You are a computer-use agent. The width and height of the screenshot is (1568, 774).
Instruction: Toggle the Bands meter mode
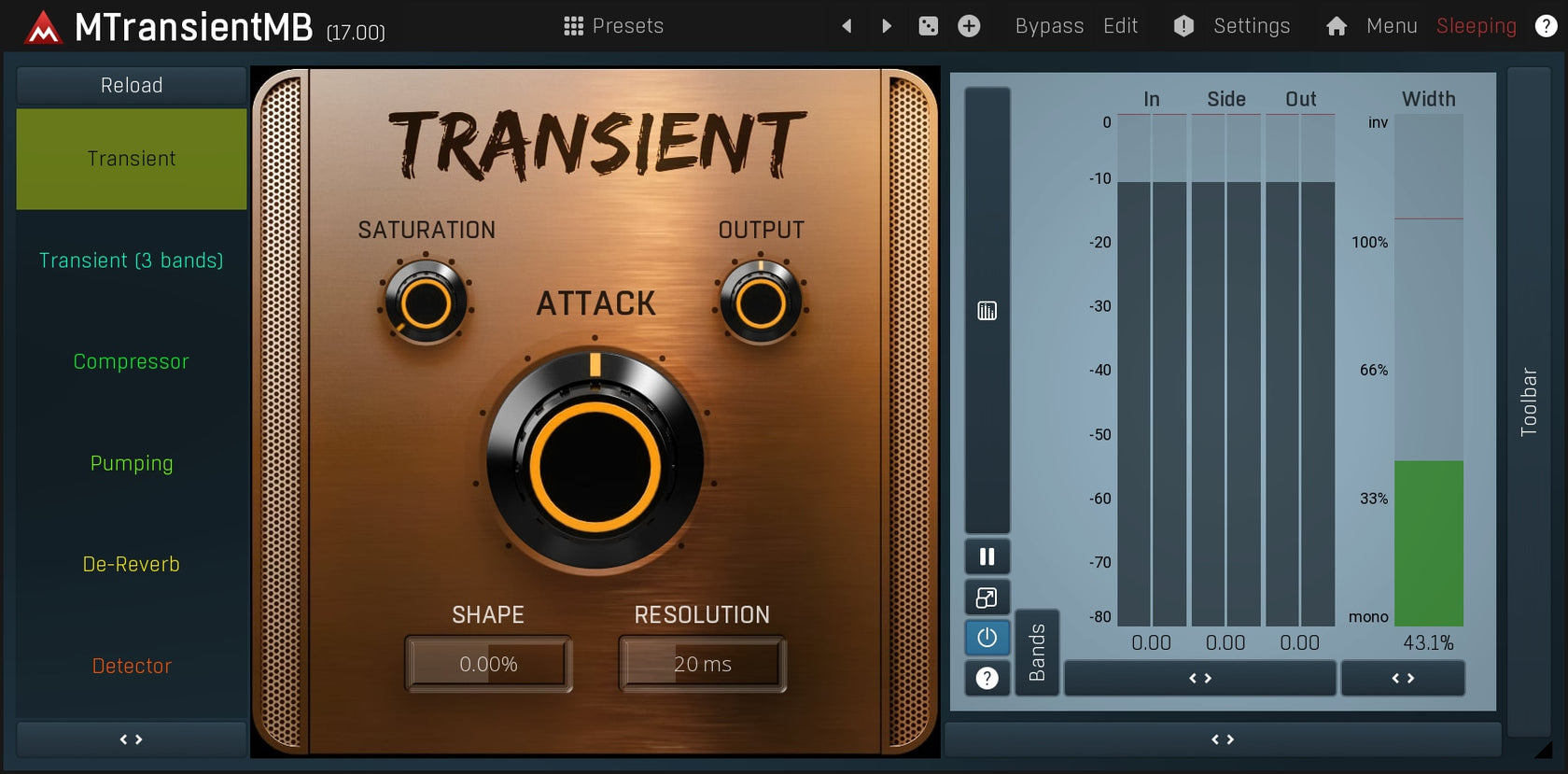[1037, 653]
